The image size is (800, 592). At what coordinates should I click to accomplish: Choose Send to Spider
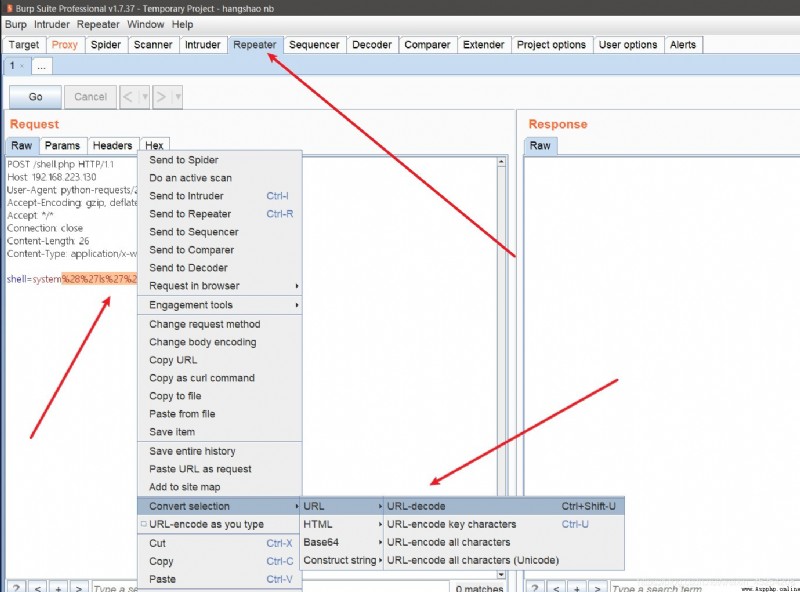click(x=219, y=160)
